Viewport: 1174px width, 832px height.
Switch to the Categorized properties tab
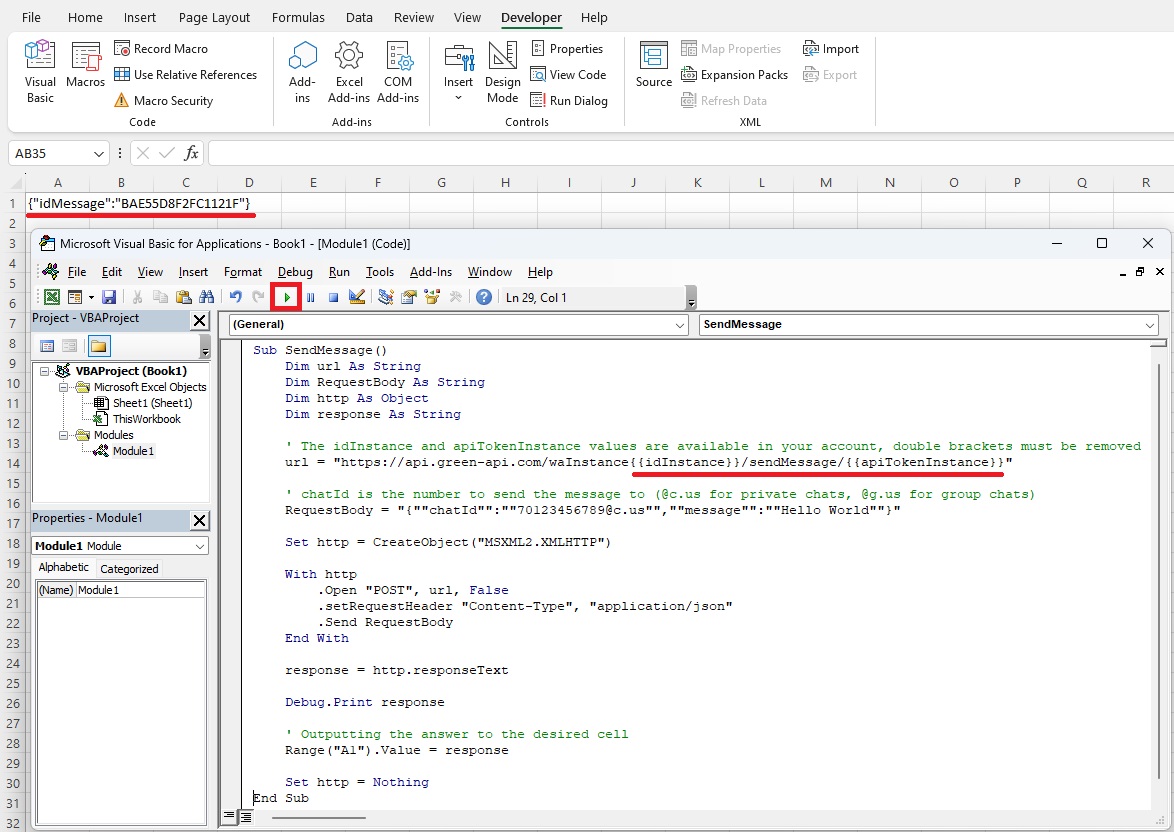[129, 569]
